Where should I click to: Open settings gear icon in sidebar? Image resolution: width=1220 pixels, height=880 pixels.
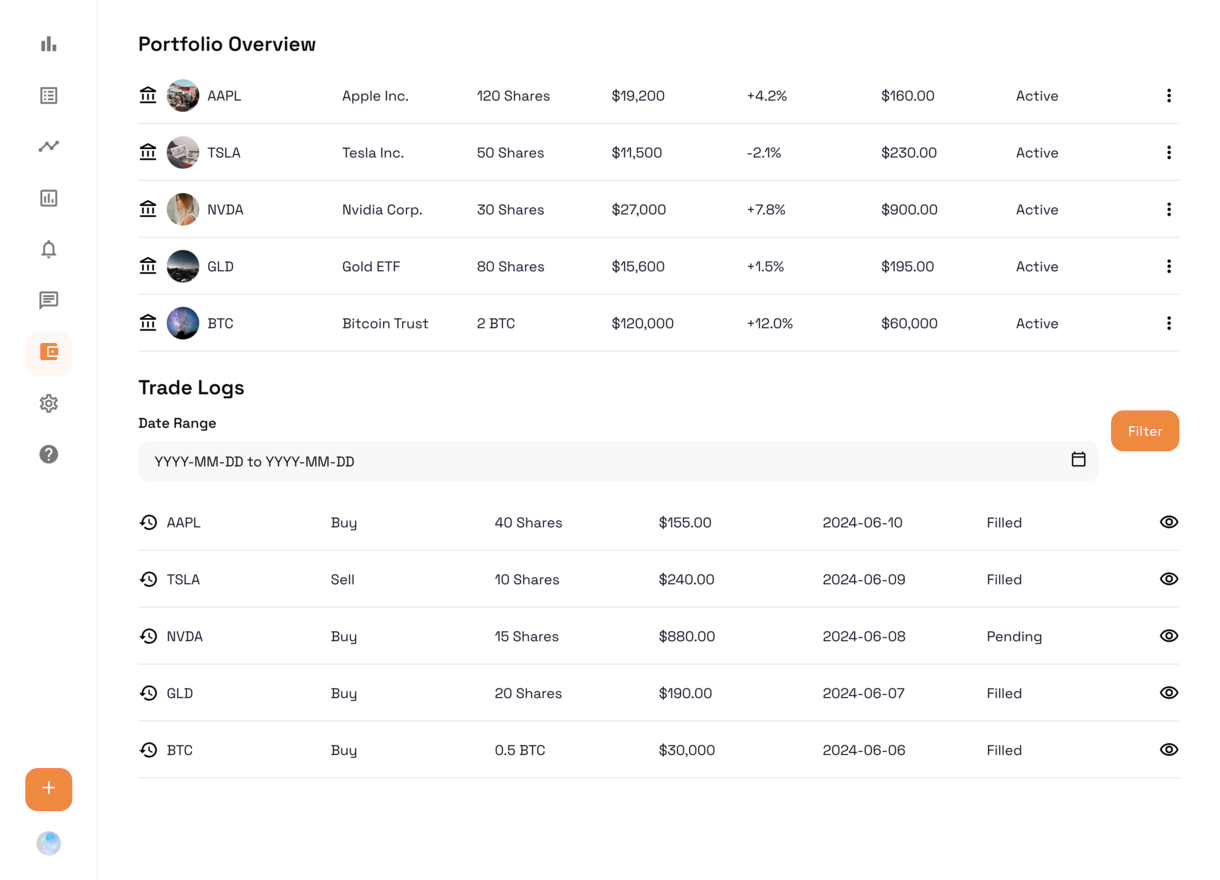point(48,404)
